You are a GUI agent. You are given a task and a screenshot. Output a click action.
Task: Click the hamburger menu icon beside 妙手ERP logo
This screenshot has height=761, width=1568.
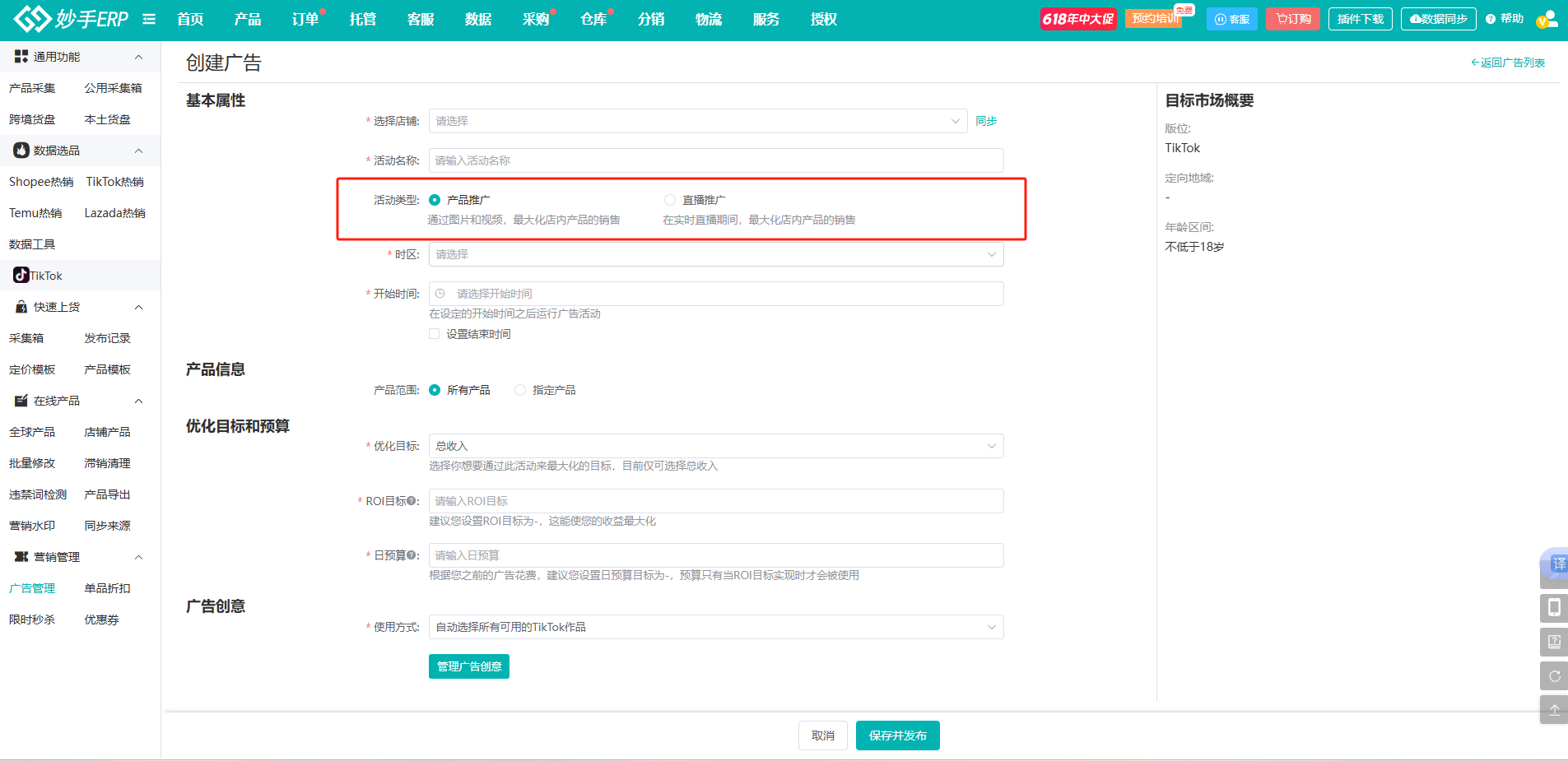point(149,19)
